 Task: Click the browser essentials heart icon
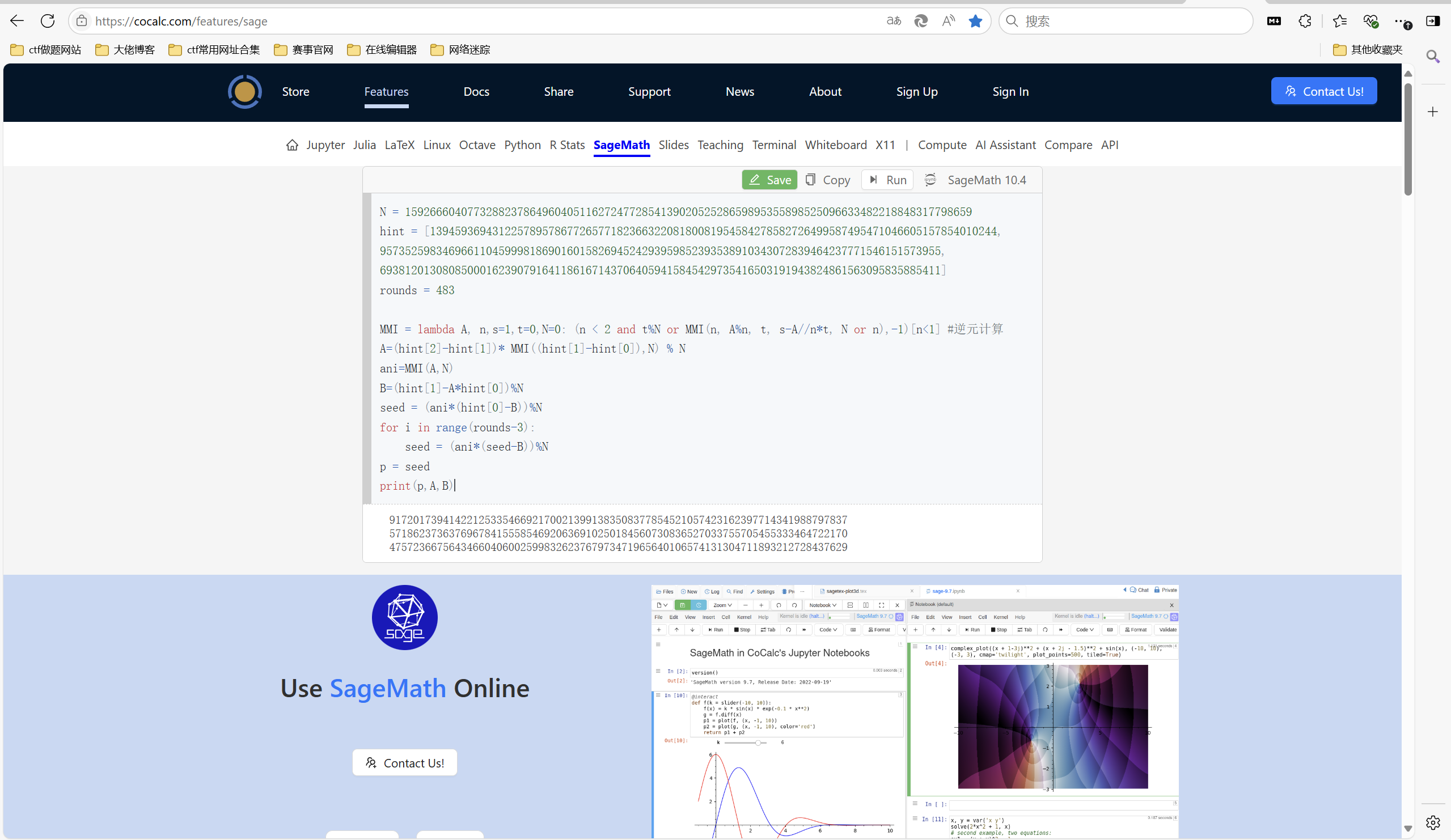click(1370, 22)
